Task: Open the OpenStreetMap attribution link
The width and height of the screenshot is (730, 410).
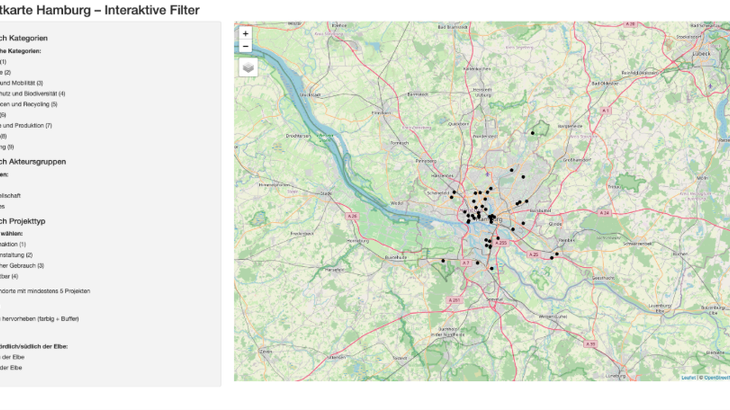Action: 717,378
